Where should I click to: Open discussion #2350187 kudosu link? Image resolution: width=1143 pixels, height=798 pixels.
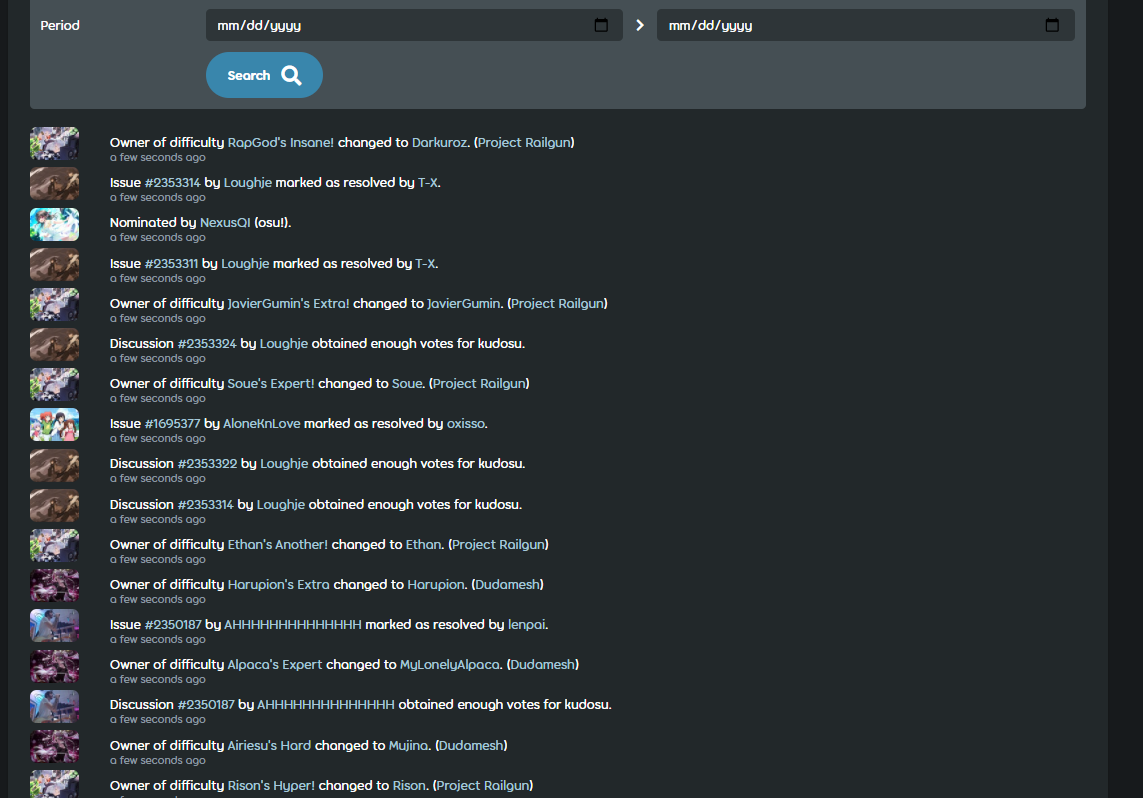click(206, 705)
